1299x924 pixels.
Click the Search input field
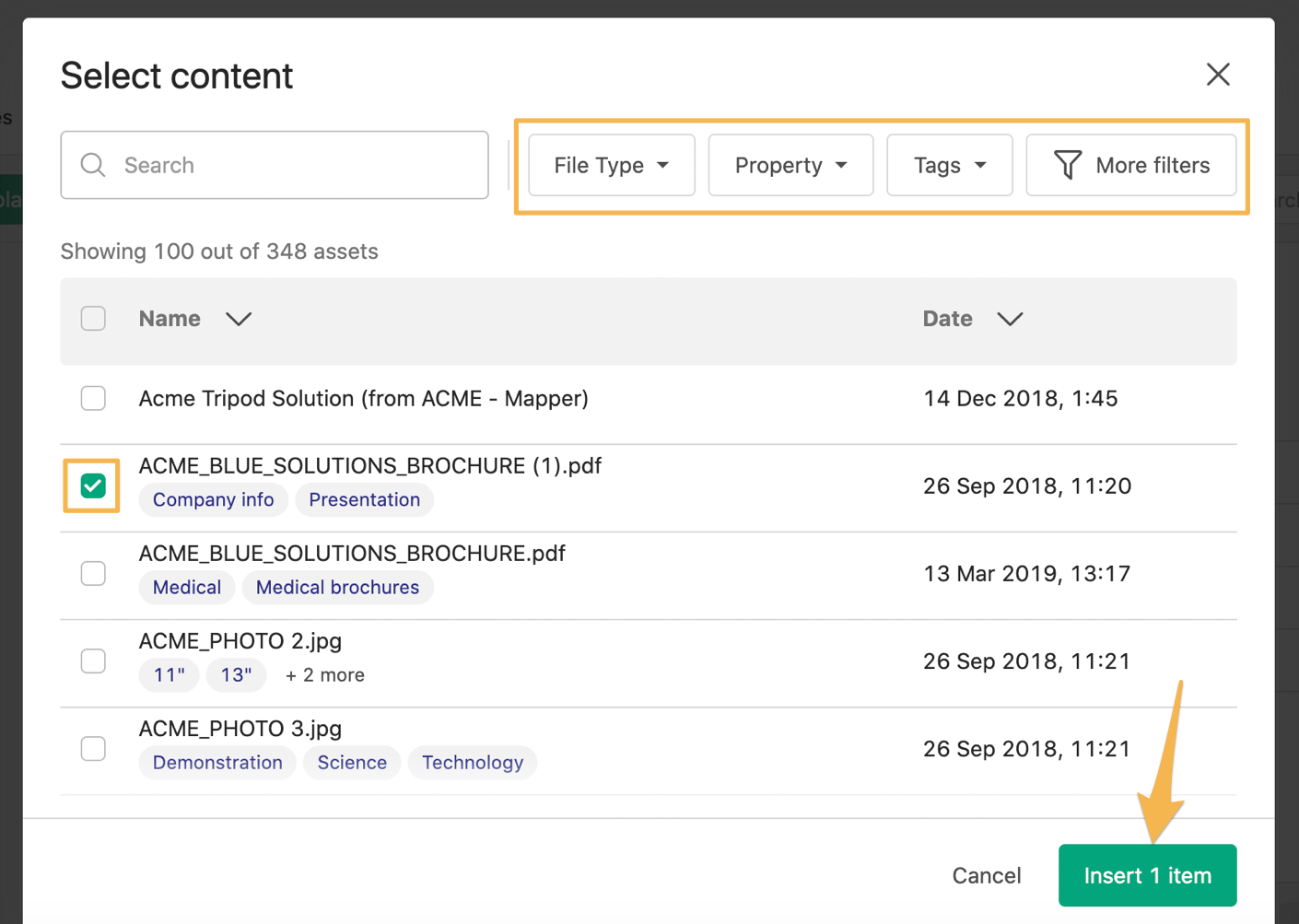tap(275, 165)
